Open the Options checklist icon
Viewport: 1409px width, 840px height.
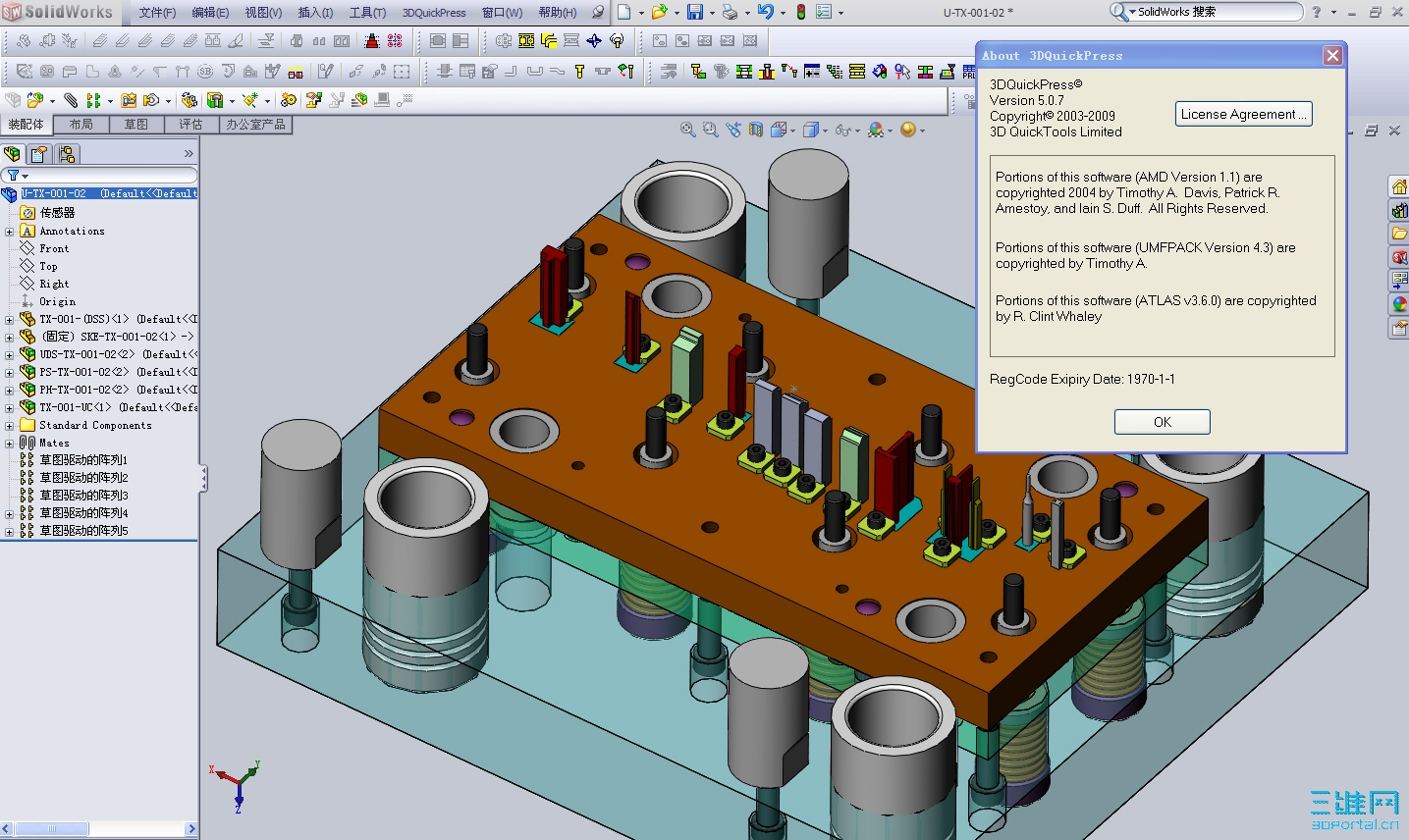824,12
